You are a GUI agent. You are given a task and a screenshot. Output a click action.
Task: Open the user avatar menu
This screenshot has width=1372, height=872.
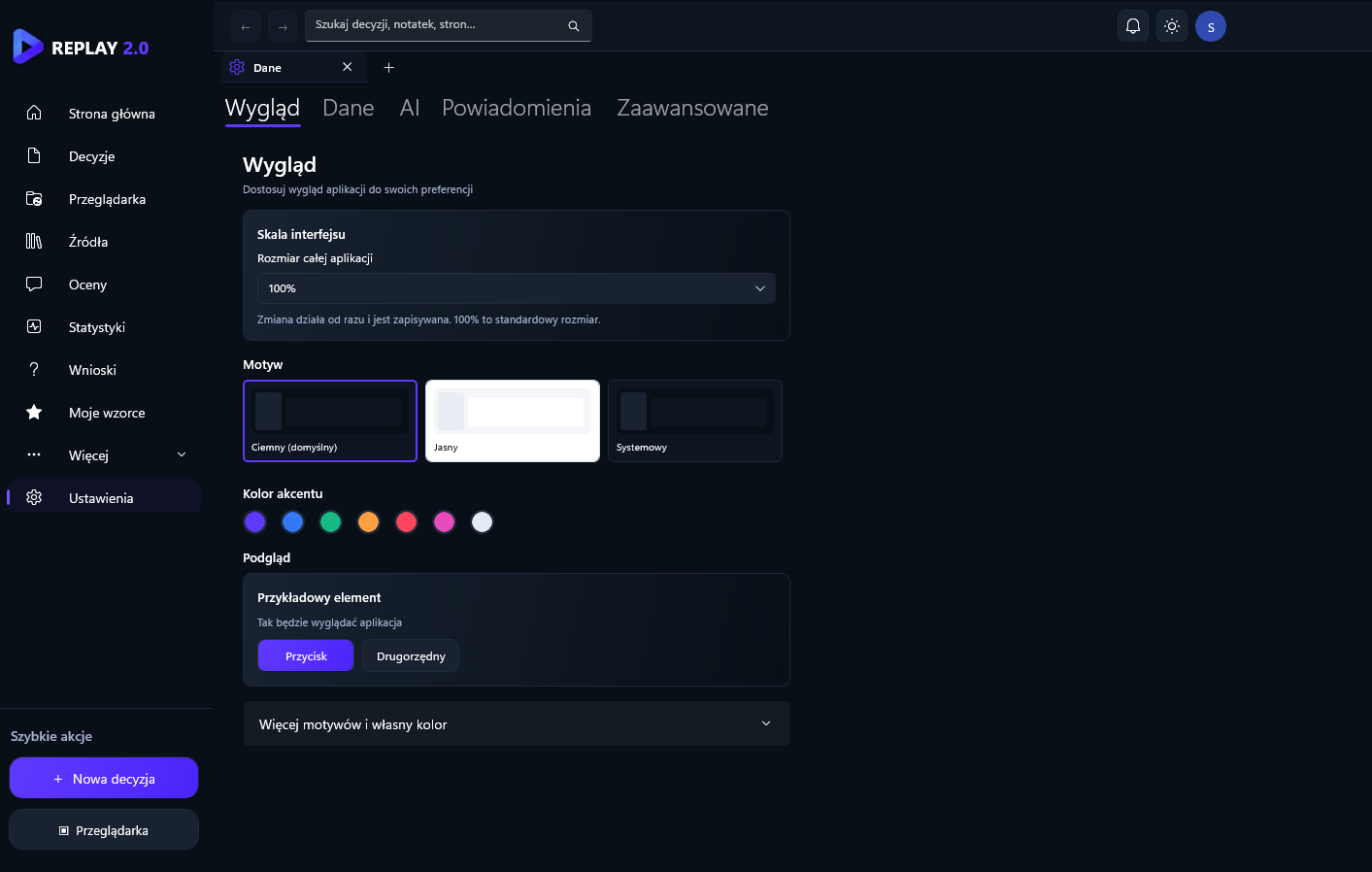pos(1211,26)
